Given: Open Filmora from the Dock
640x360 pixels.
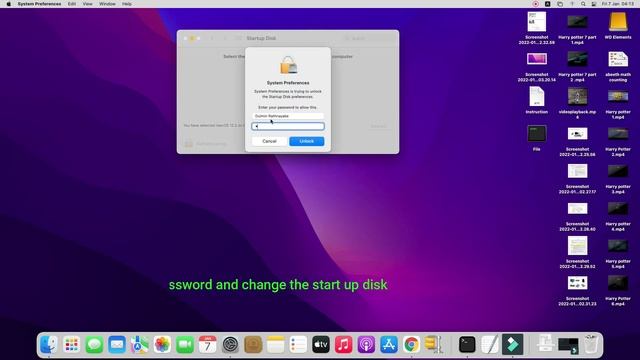Looking at the screenshot, I should [513, 345].
